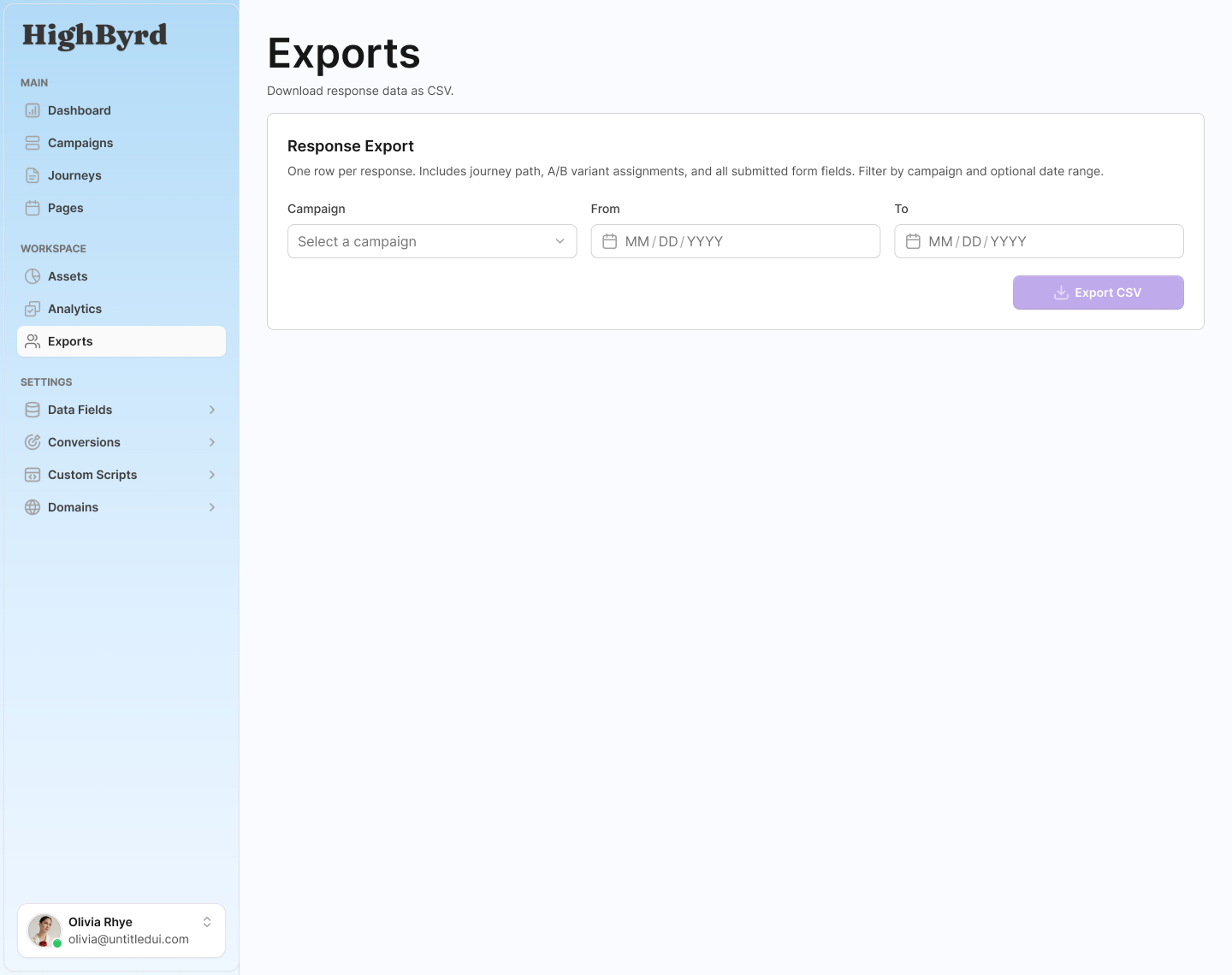Click the To field label
Viewport: 1232px width, 975px height.
(x=902, y=209)
